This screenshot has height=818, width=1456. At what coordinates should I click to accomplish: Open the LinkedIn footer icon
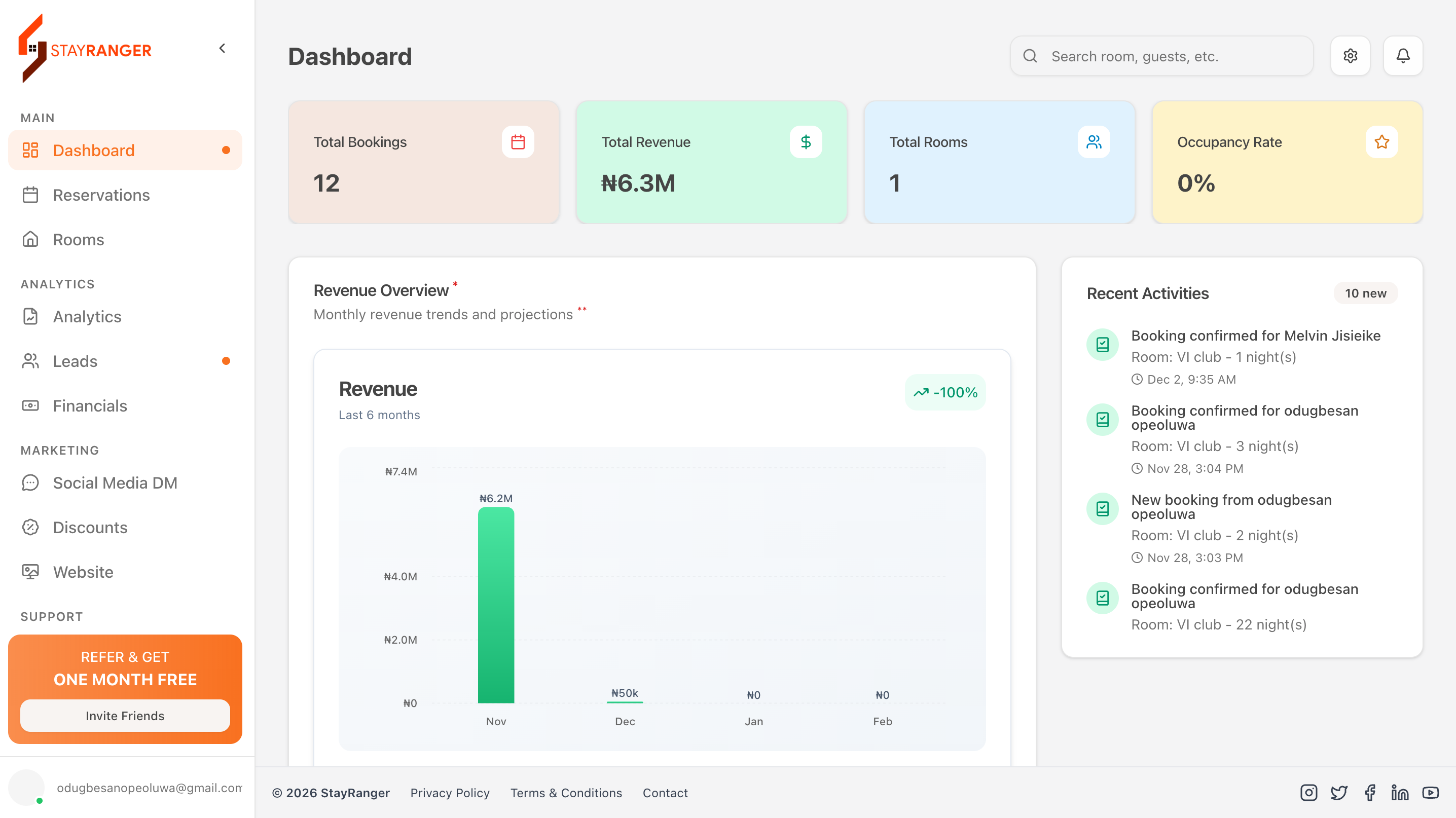pyautogui.click(x=1400, y=793)
